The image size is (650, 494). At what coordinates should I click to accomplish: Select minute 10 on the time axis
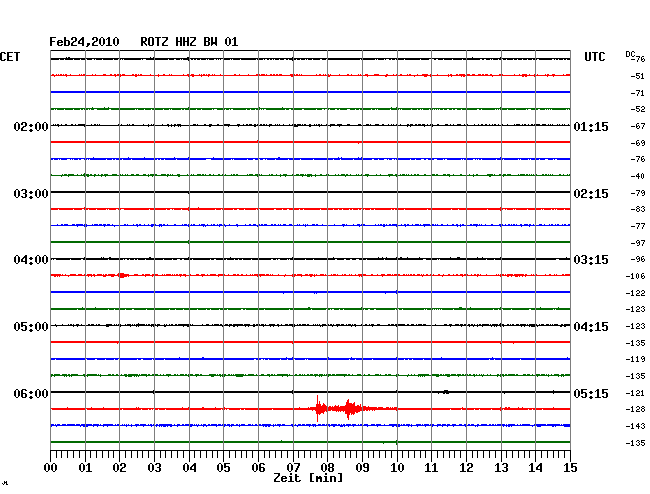tap(397, 468)
